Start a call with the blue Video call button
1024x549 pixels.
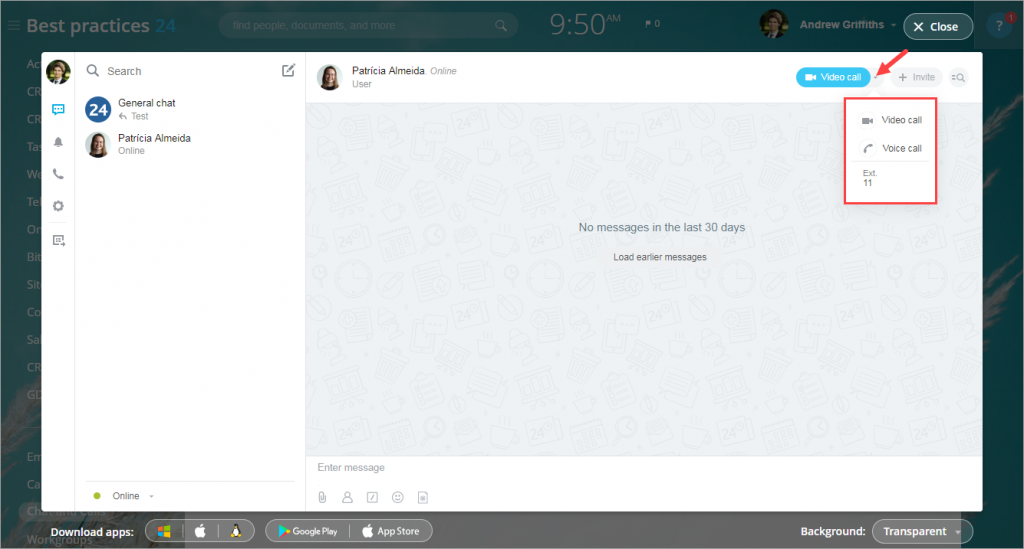[833, 77]
